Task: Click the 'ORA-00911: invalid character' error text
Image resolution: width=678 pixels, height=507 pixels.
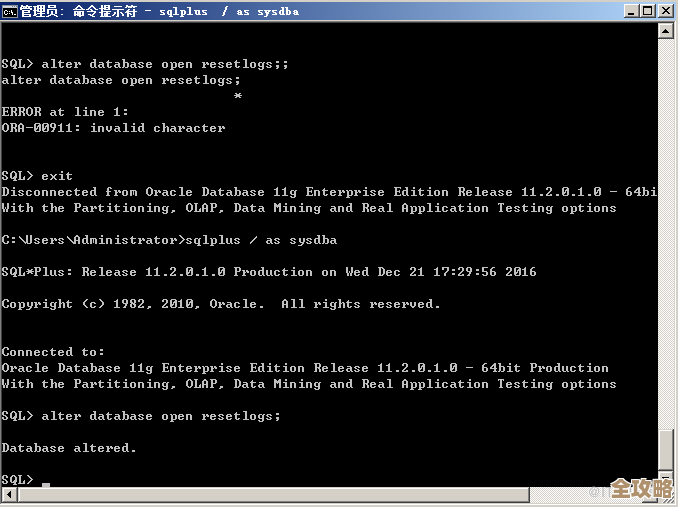Action: (113, 128)
